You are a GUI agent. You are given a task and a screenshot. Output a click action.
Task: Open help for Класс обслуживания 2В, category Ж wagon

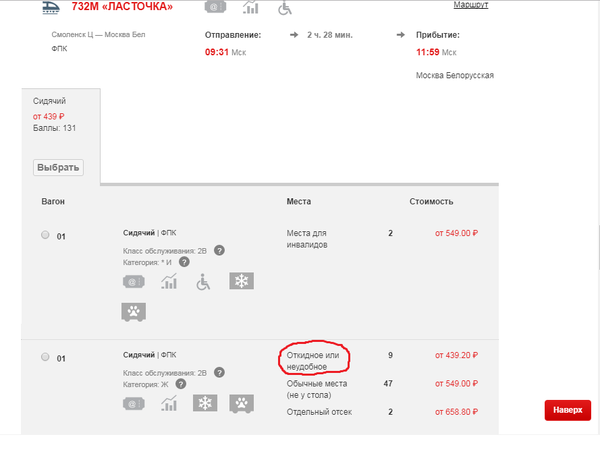click(219, 372)
